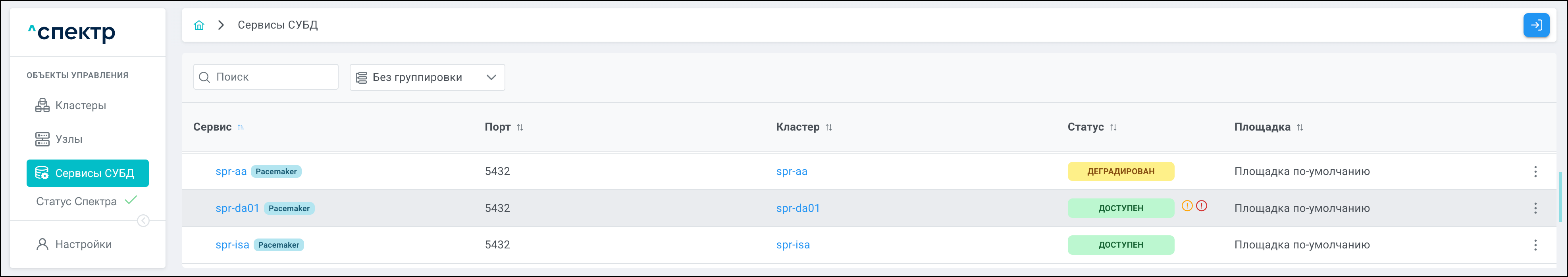The image size is (1568, 277).
Task: Open the spr-isa cluster link
Action: click(792, 245)
